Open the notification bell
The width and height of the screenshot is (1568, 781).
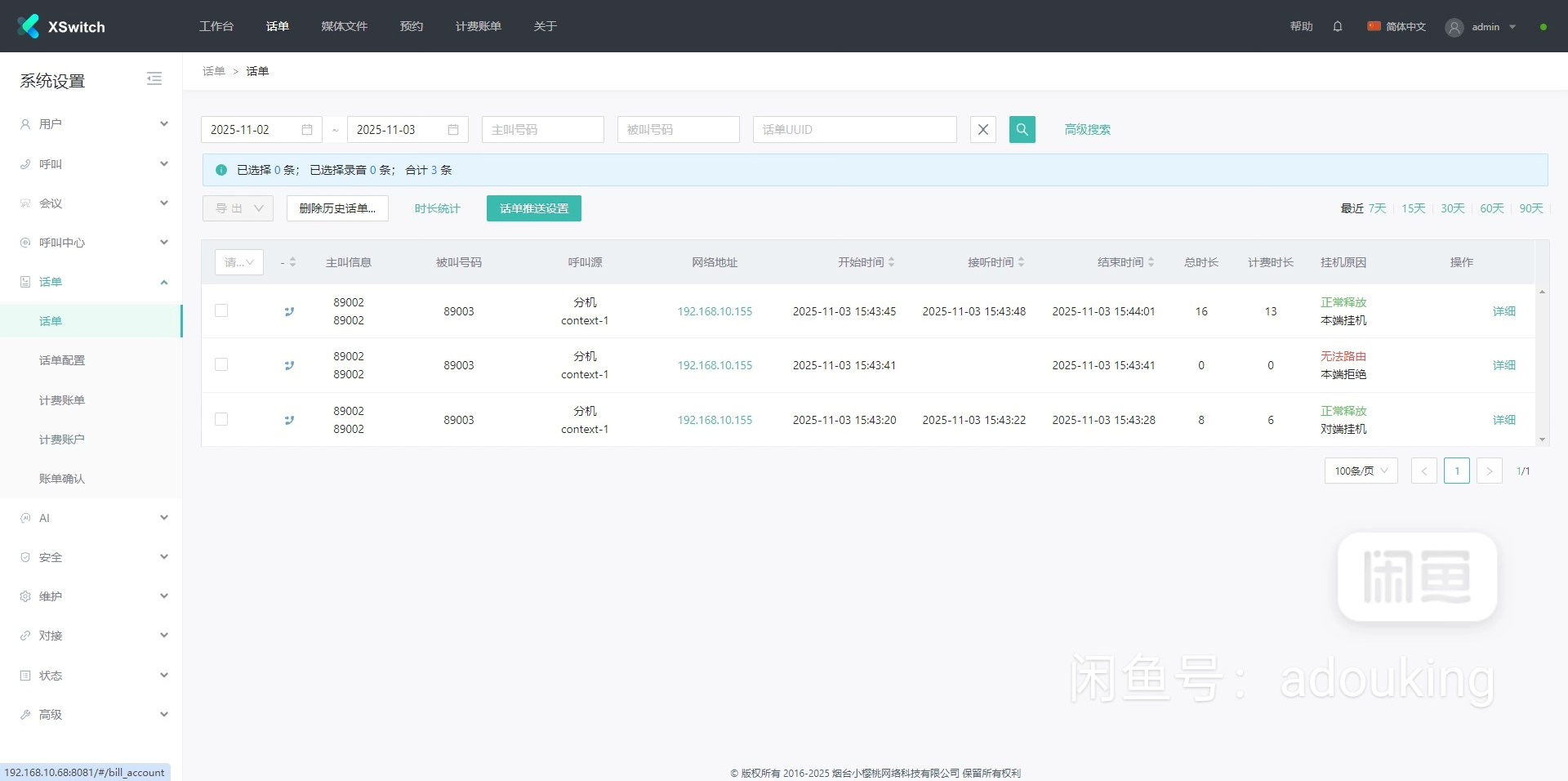click(x=1337, y=26)
